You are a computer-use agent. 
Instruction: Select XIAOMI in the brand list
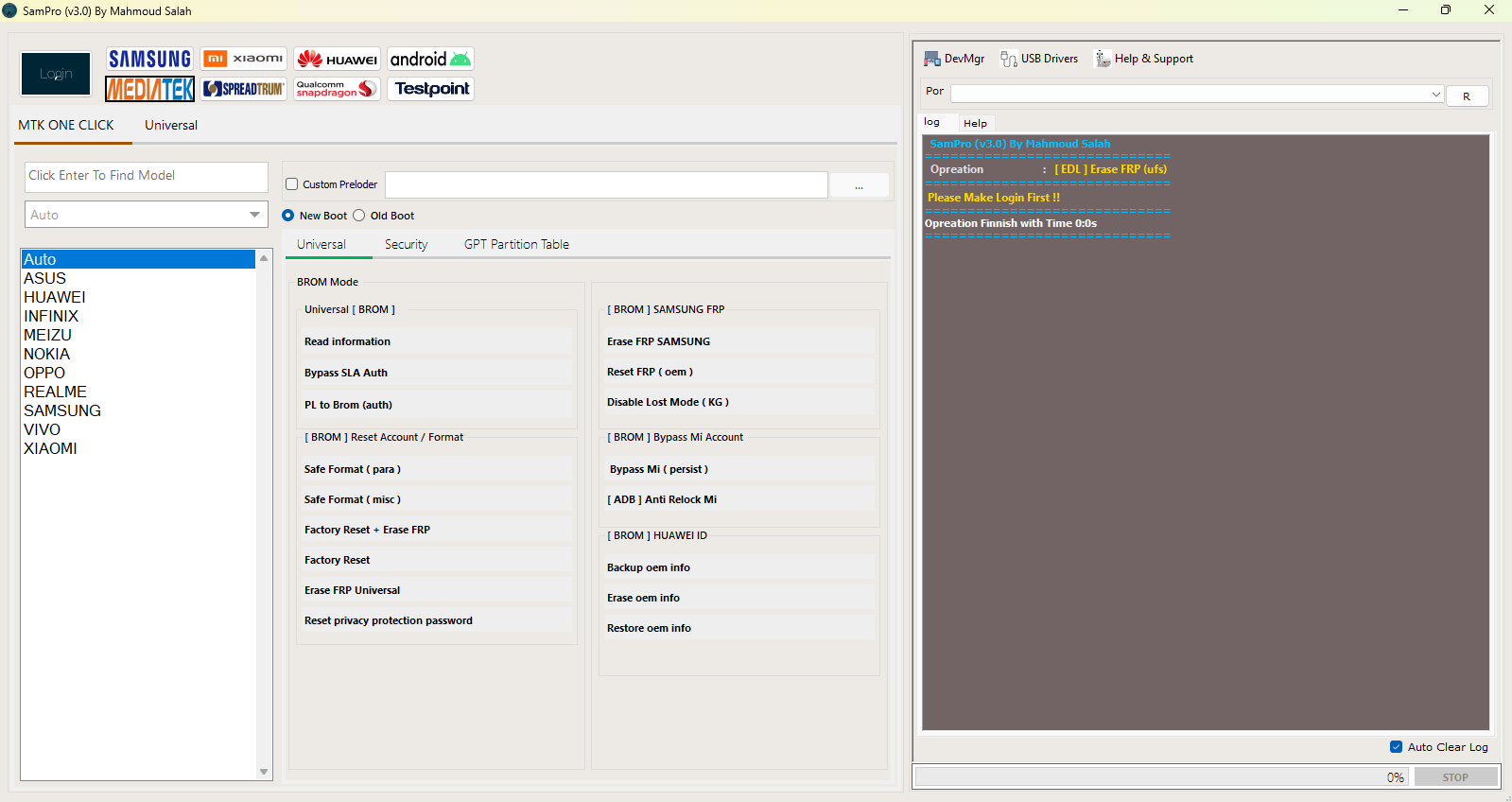click(138, 448)
